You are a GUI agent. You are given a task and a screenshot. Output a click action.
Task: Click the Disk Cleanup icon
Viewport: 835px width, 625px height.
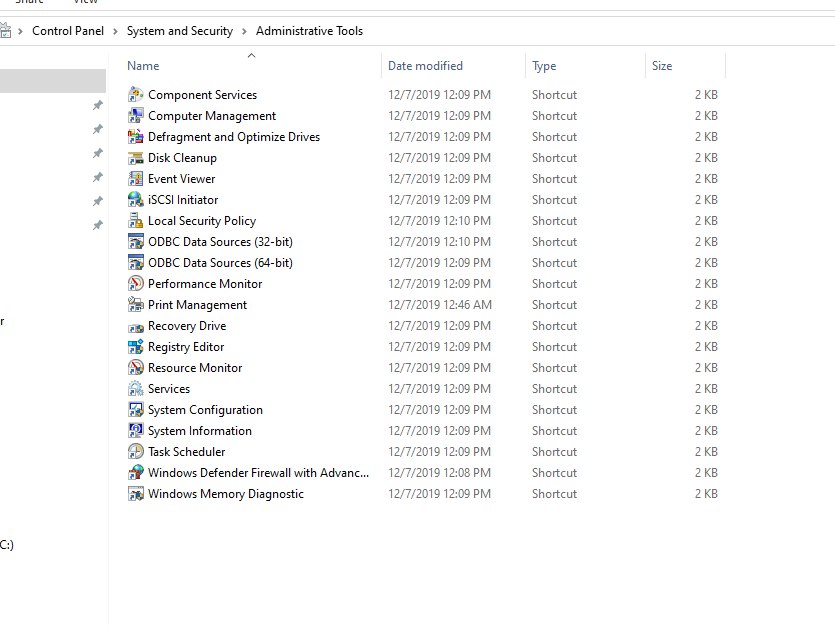136,158
